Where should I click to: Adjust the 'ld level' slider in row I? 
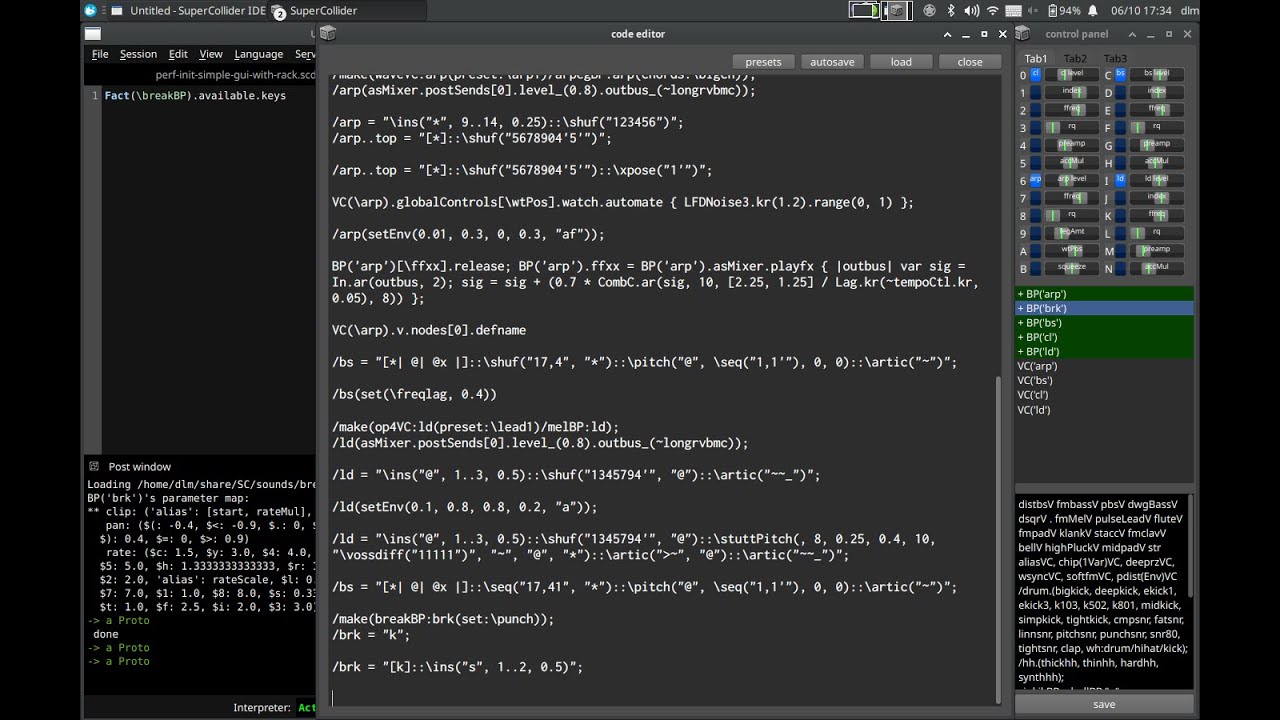tap(1156, 180)
